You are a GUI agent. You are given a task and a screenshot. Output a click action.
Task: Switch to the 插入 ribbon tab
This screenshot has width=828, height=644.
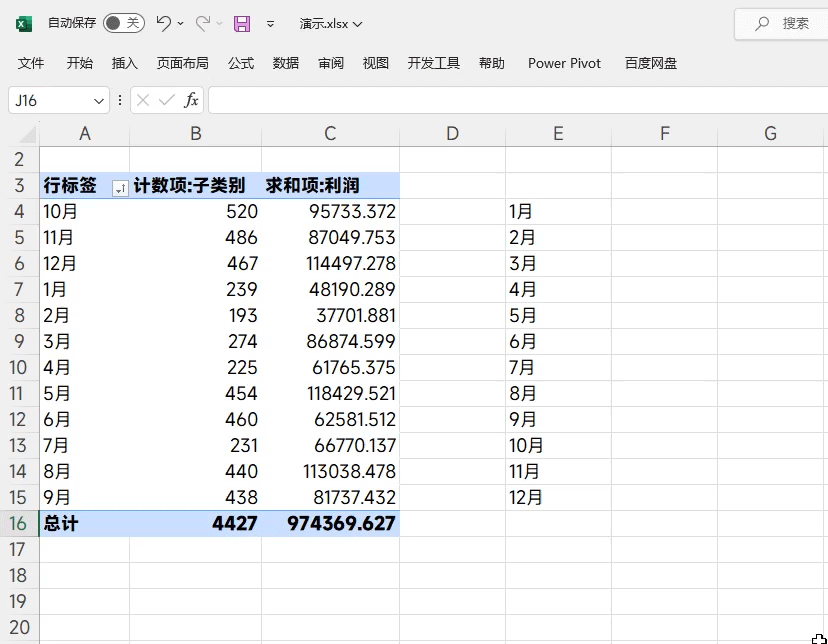[125, 63]
